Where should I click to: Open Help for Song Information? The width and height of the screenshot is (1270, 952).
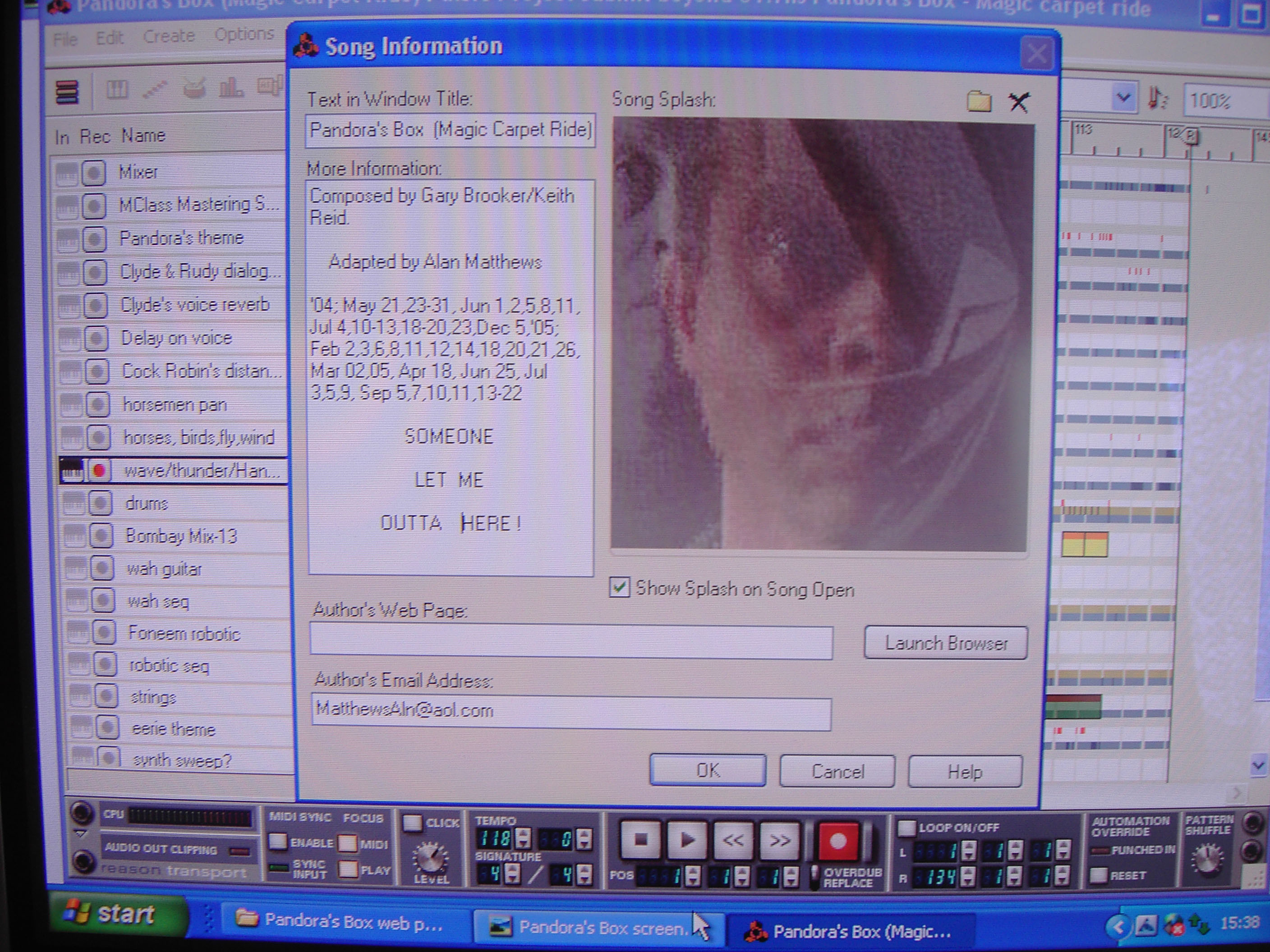click(x=965, y=772)
